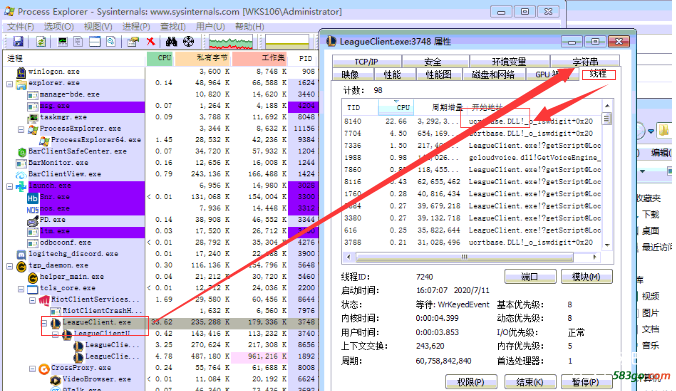Collapse the launch.exe tree node
676x391 pixels.
(x=9, y=186)
